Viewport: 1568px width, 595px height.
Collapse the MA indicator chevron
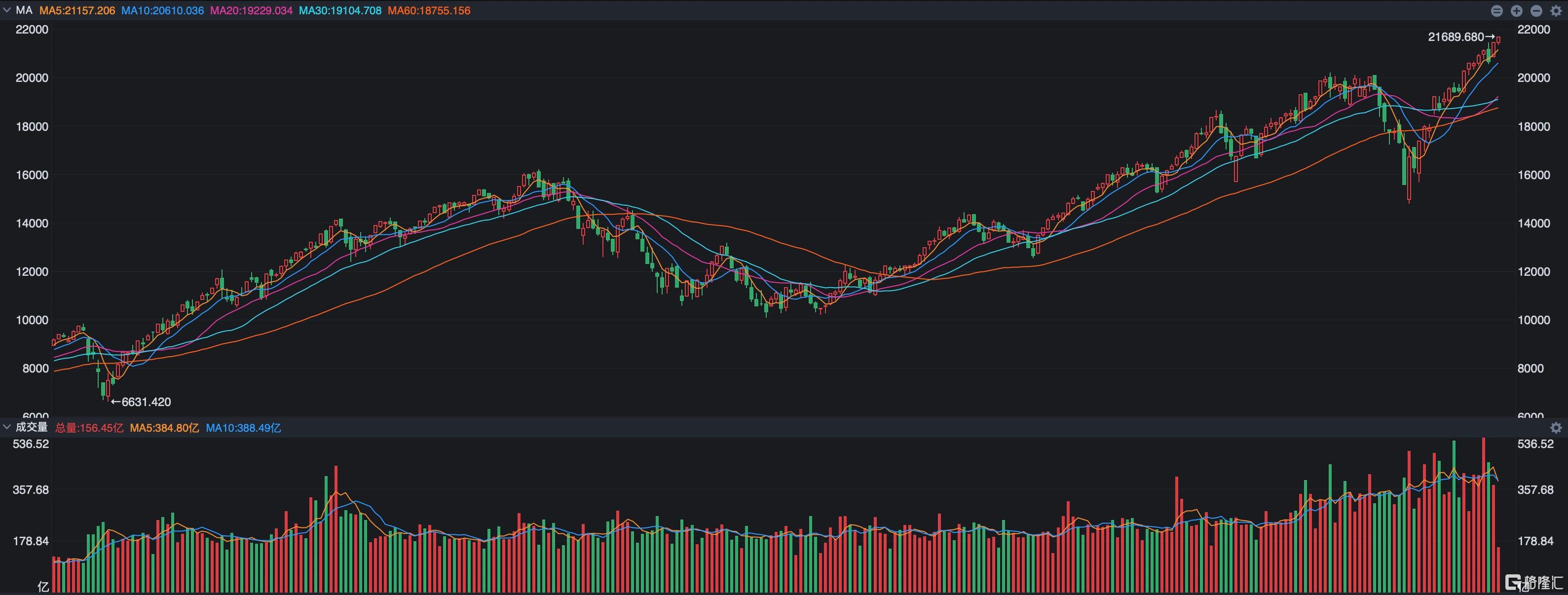point(7,10)
